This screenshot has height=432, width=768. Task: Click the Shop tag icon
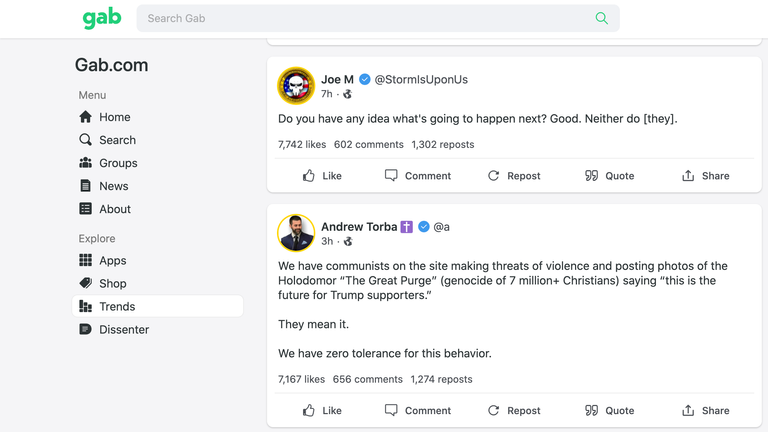(85, 283)
